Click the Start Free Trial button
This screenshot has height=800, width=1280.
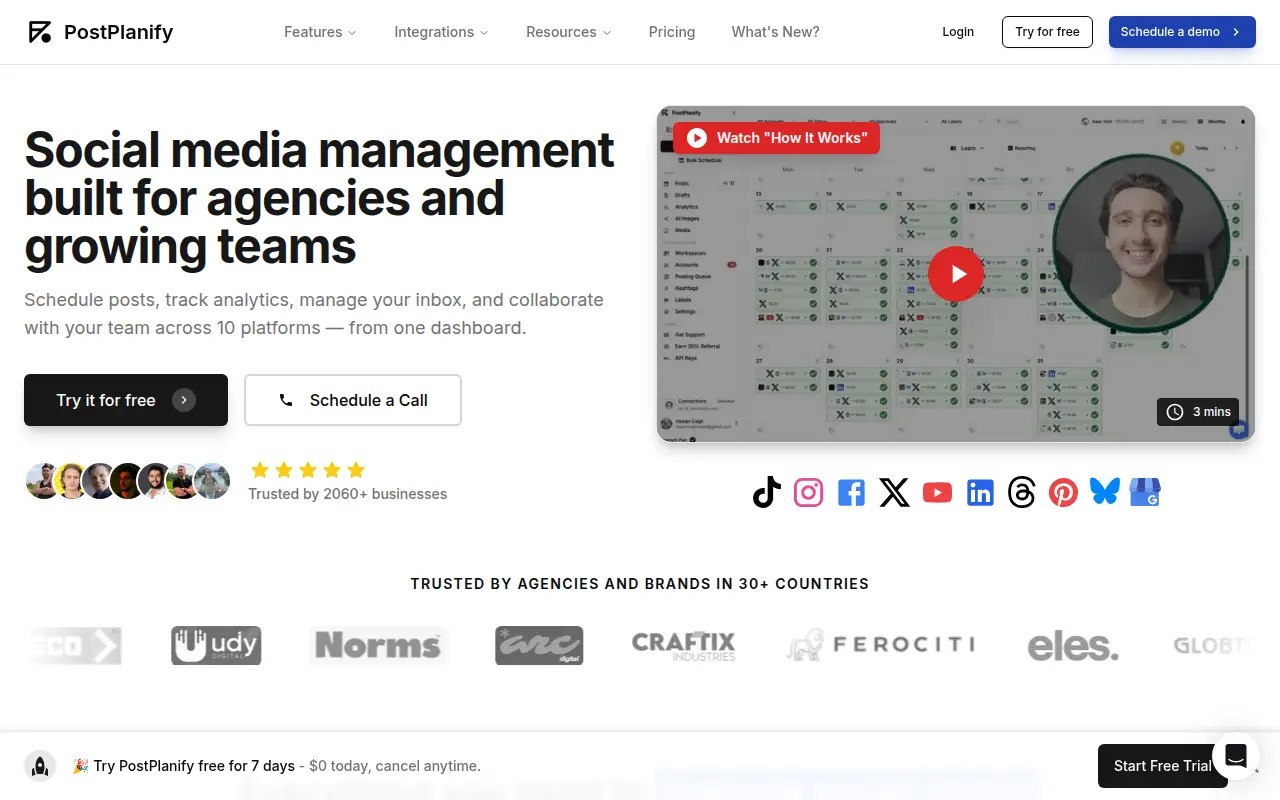(1162, 766)
